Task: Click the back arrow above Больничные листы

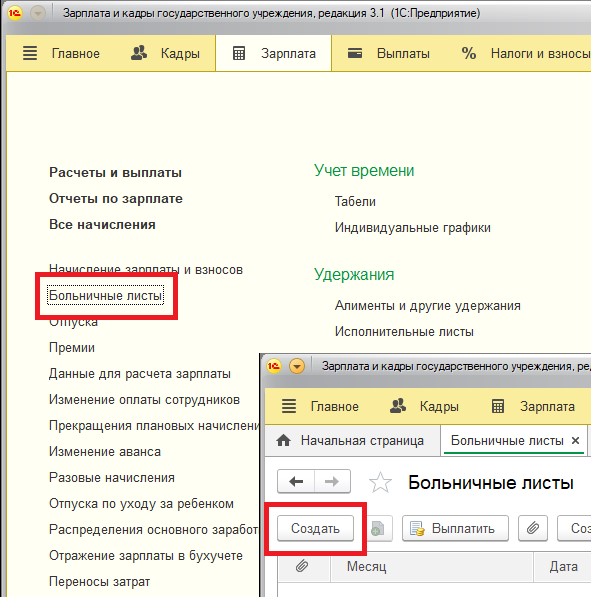Action: point(296,482)
